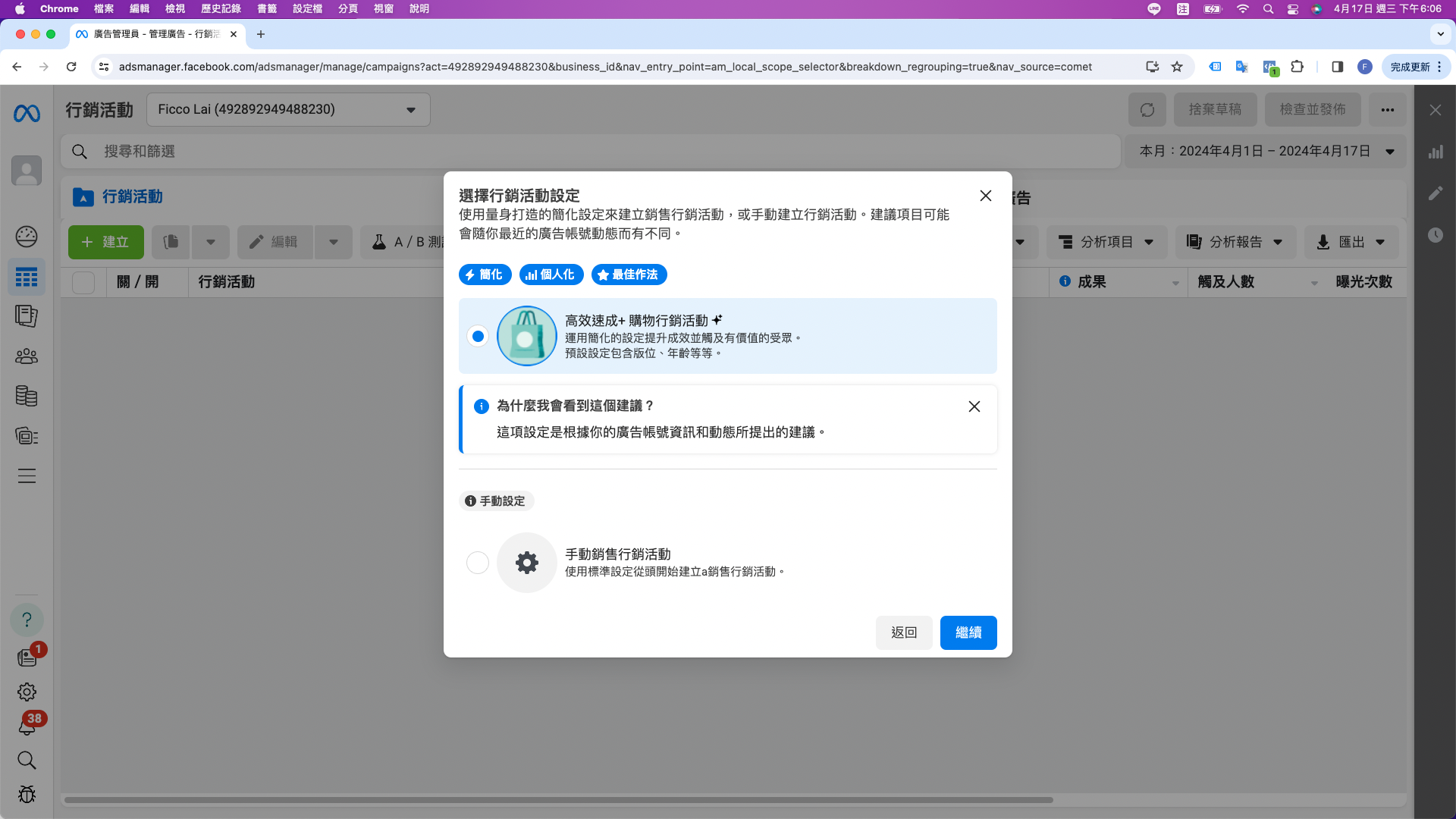Open the news icon with badge 1

28,656
